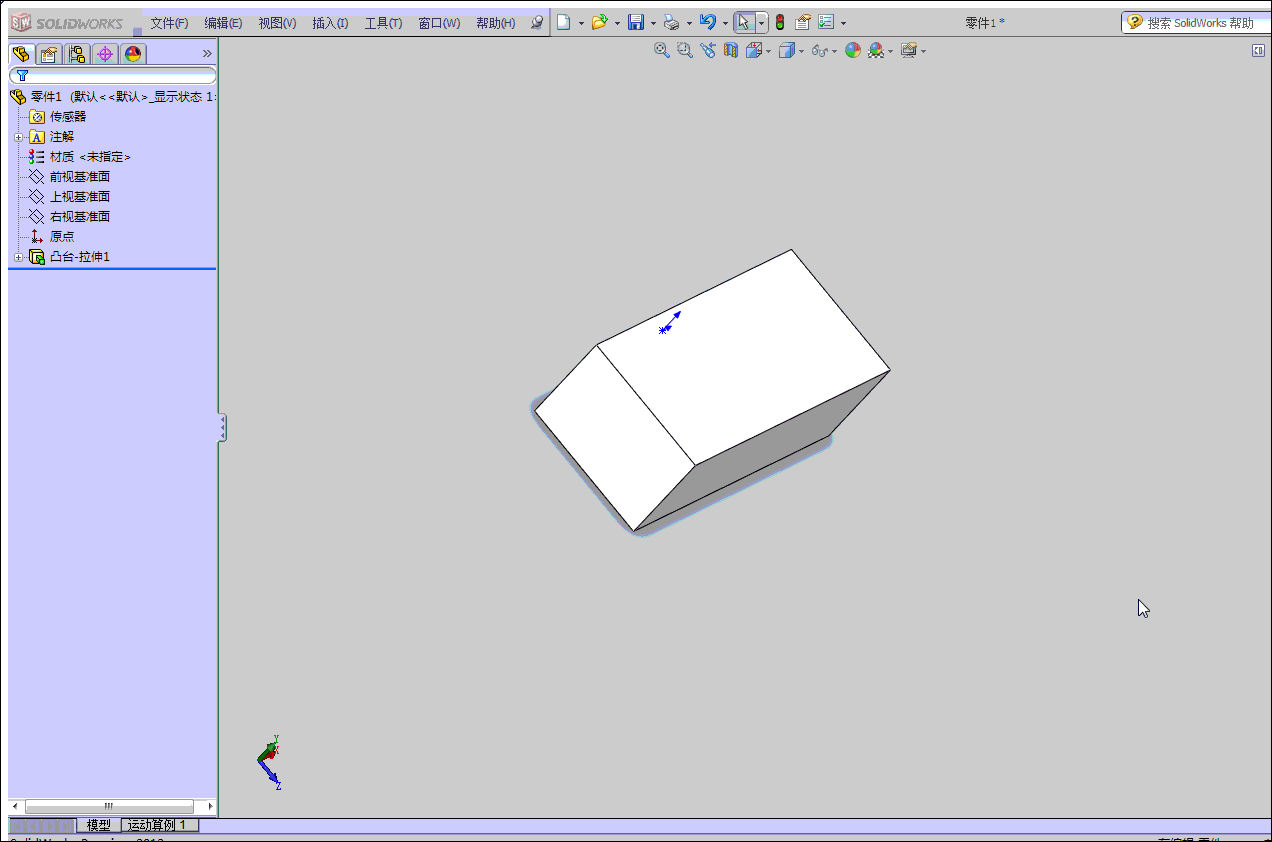Image resolution: width=1272 pixels, height=842 pixels.
Task: Expand the manager tabs chevron
Action: (x=207, y=54)
